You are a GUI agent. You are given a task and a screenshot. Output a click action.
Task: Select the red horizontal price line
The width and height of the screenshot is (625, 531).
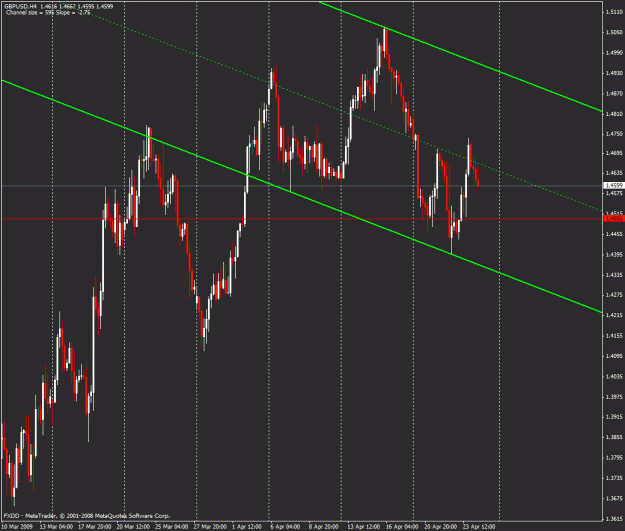coord(301,219)
